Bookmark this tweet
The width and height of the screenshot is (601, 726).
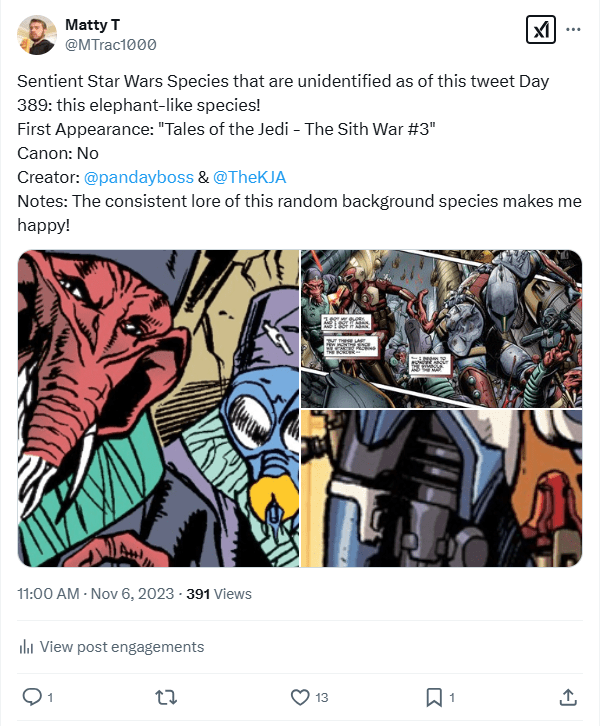[434, 696]
